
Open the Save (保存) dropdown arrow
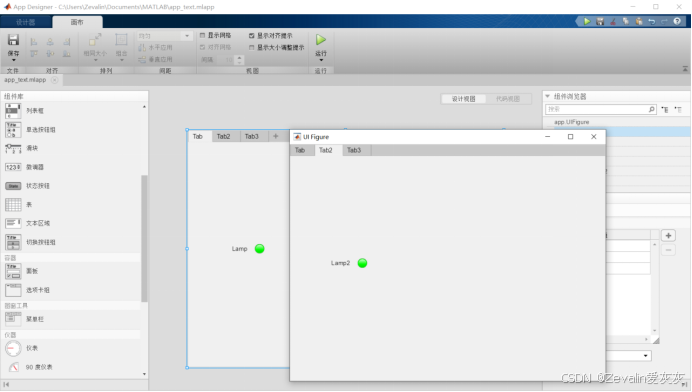tap(13, 60)
